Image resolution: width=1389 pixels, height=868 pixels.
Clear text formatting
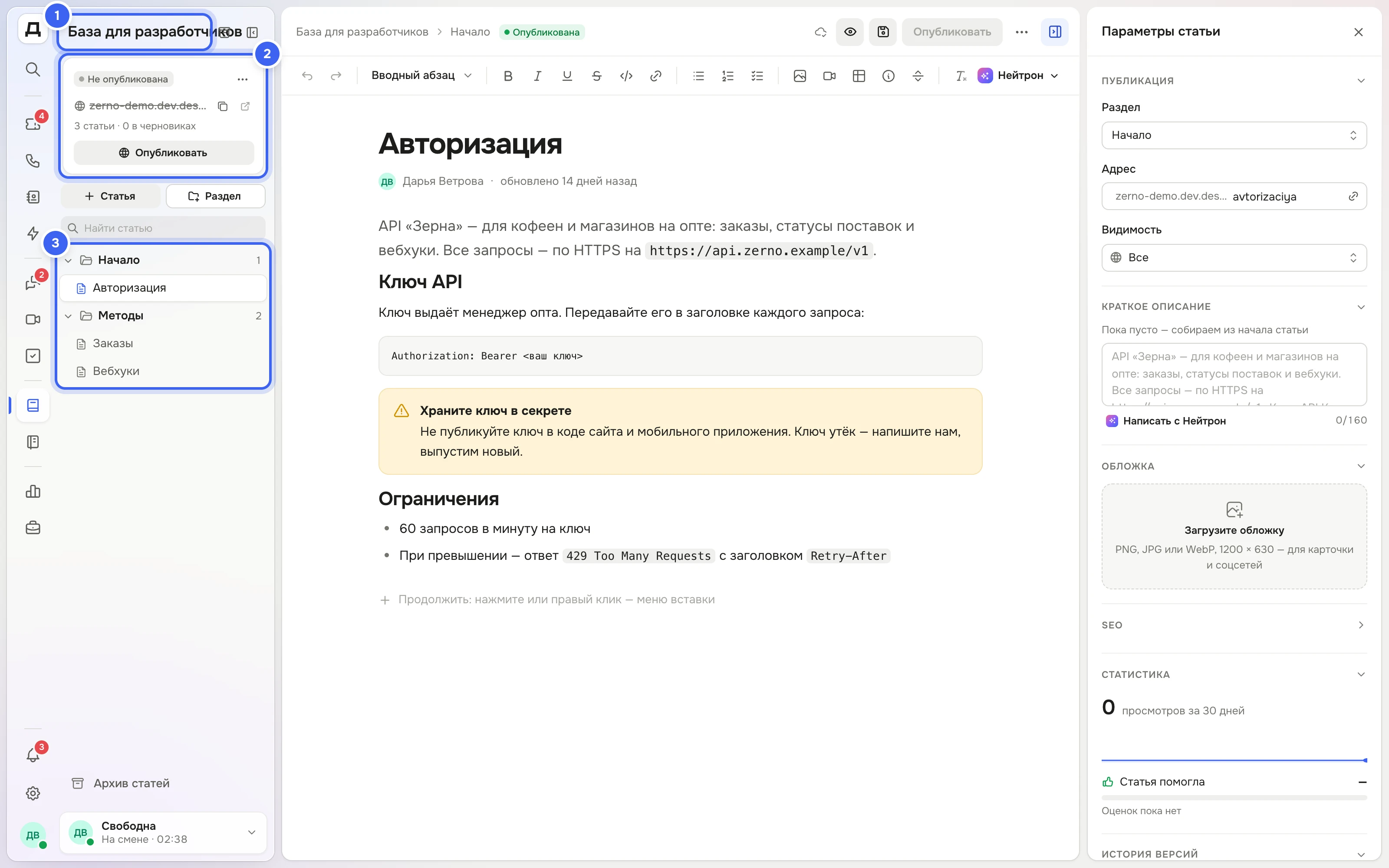pos(960,76)
